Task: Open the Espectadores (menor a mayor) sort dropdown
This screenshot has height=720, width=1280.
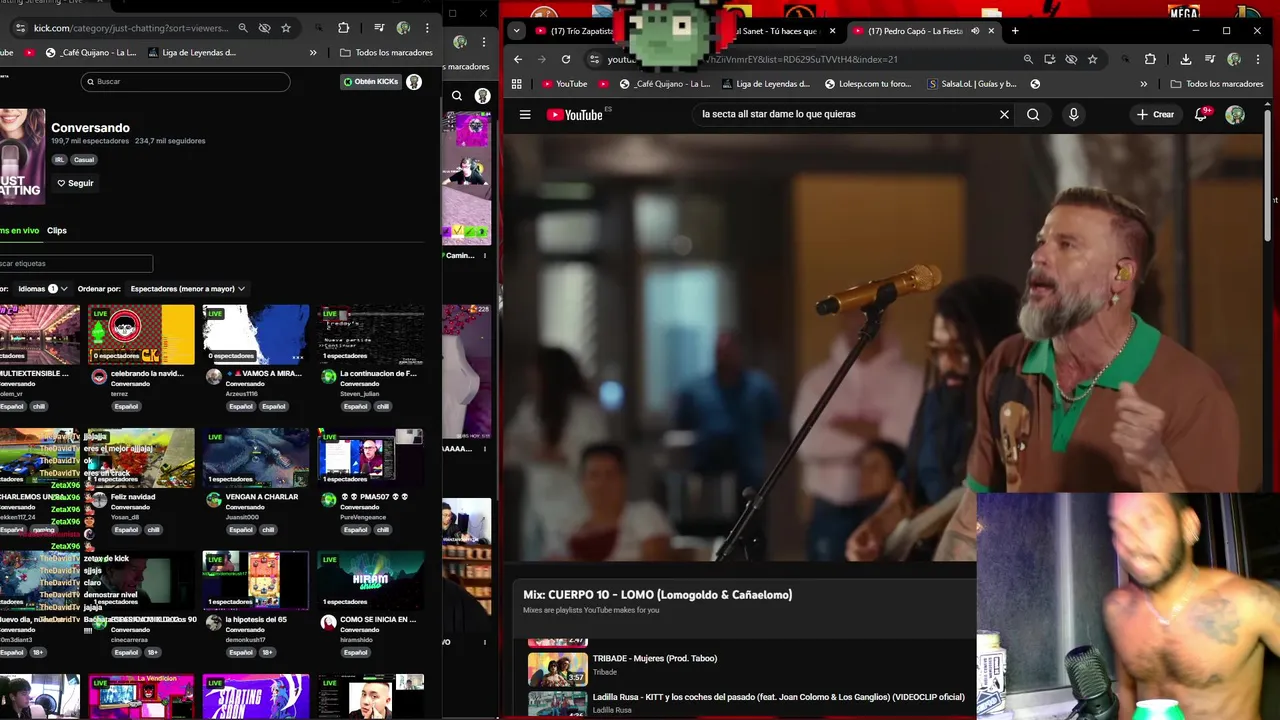Action: (x=188, y=288)
